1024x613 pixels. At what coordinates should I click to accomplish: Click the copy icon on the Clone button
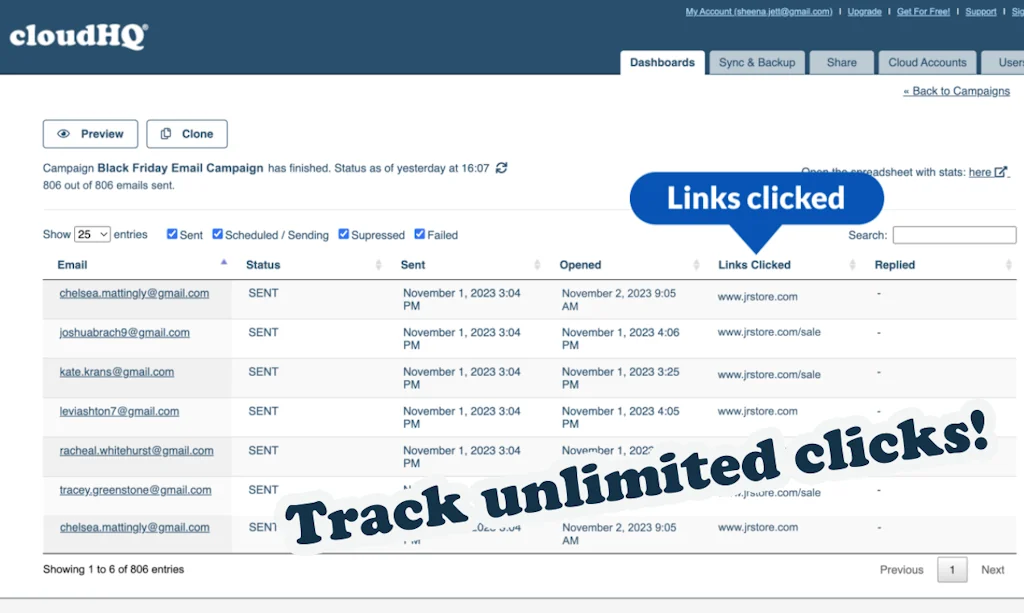167,133
